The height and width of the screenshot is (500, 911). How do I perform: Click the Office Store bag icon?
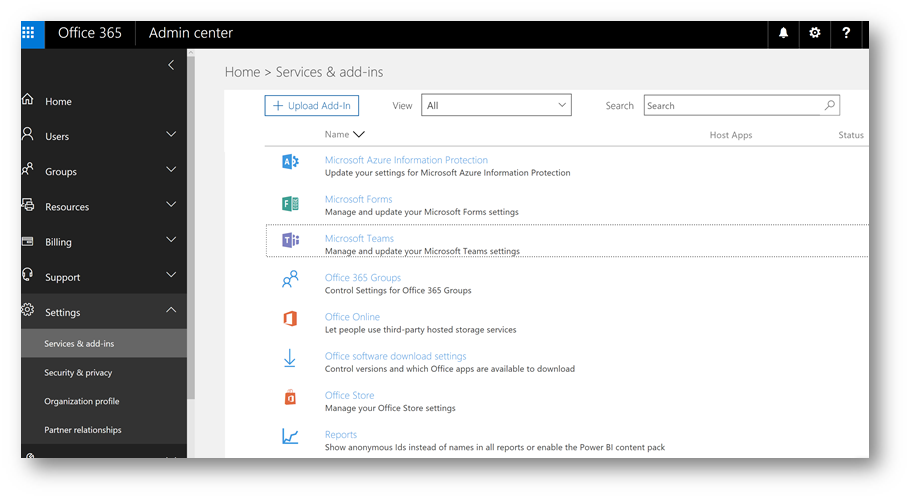(290, 397)
